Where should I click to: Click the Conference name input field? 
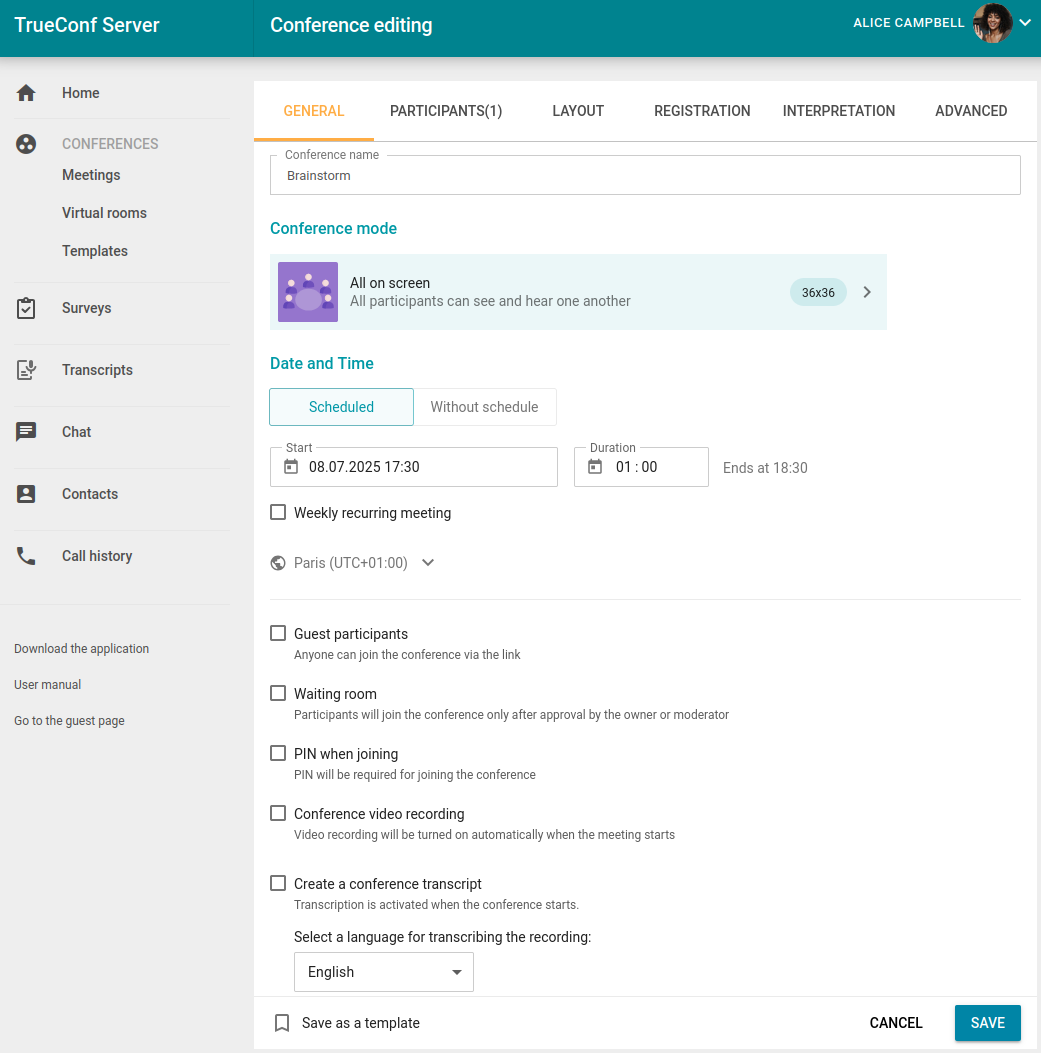pos(645,176)
